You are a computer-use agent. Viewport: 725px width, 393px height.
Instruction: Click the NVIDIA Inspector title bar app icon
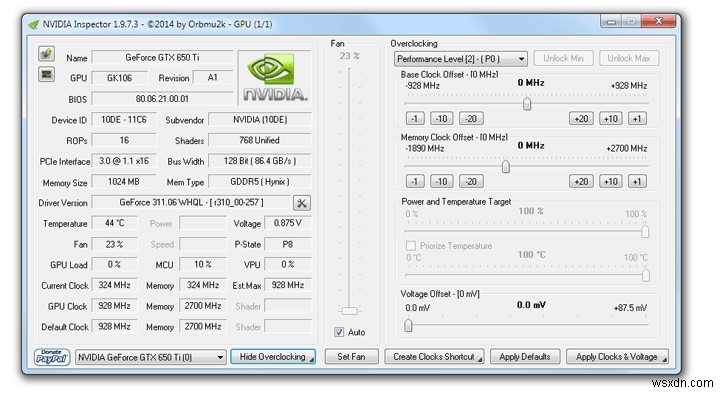[x=33, y=25]
